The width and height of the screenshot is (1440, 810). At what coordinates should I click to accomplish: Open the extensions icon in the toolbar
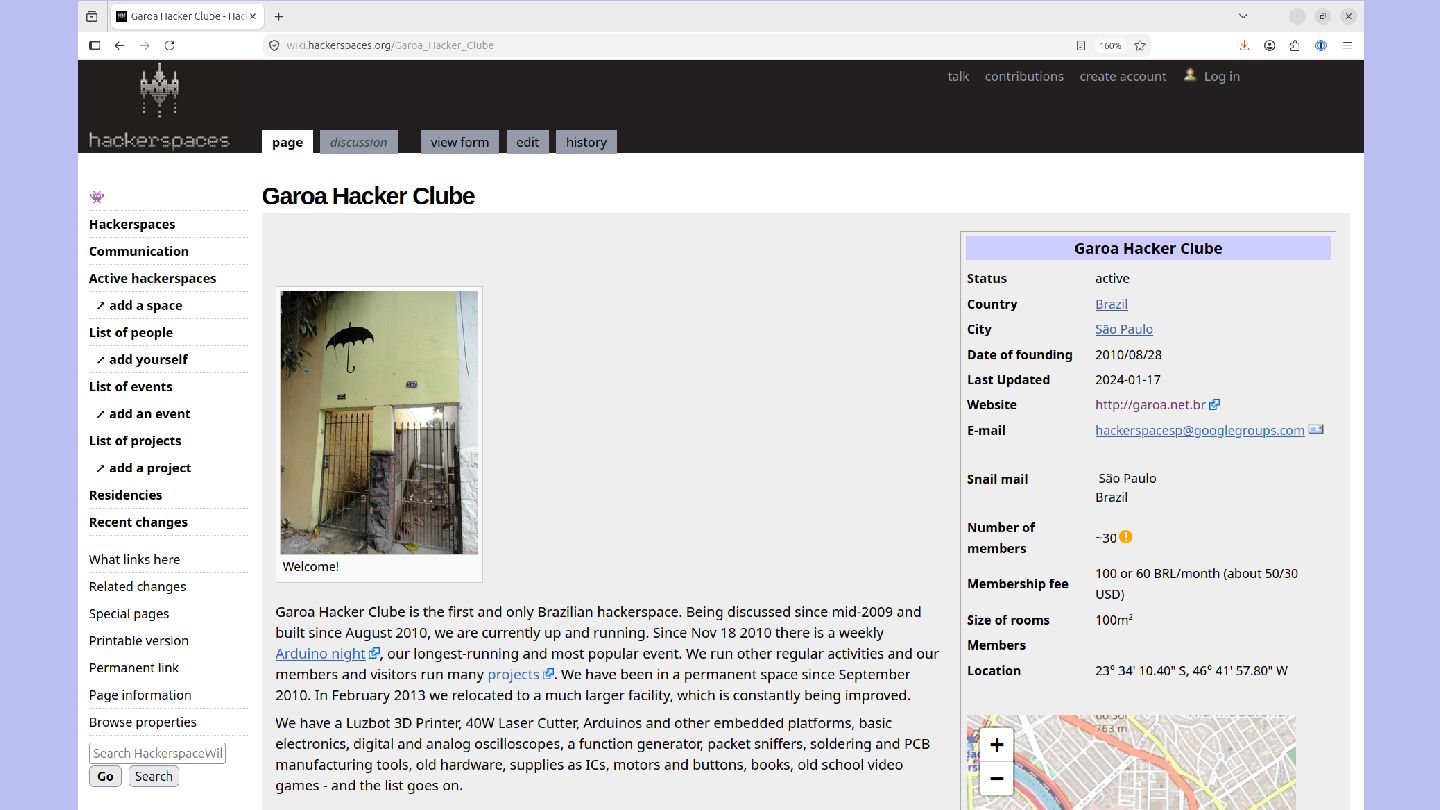point(1295,45)
